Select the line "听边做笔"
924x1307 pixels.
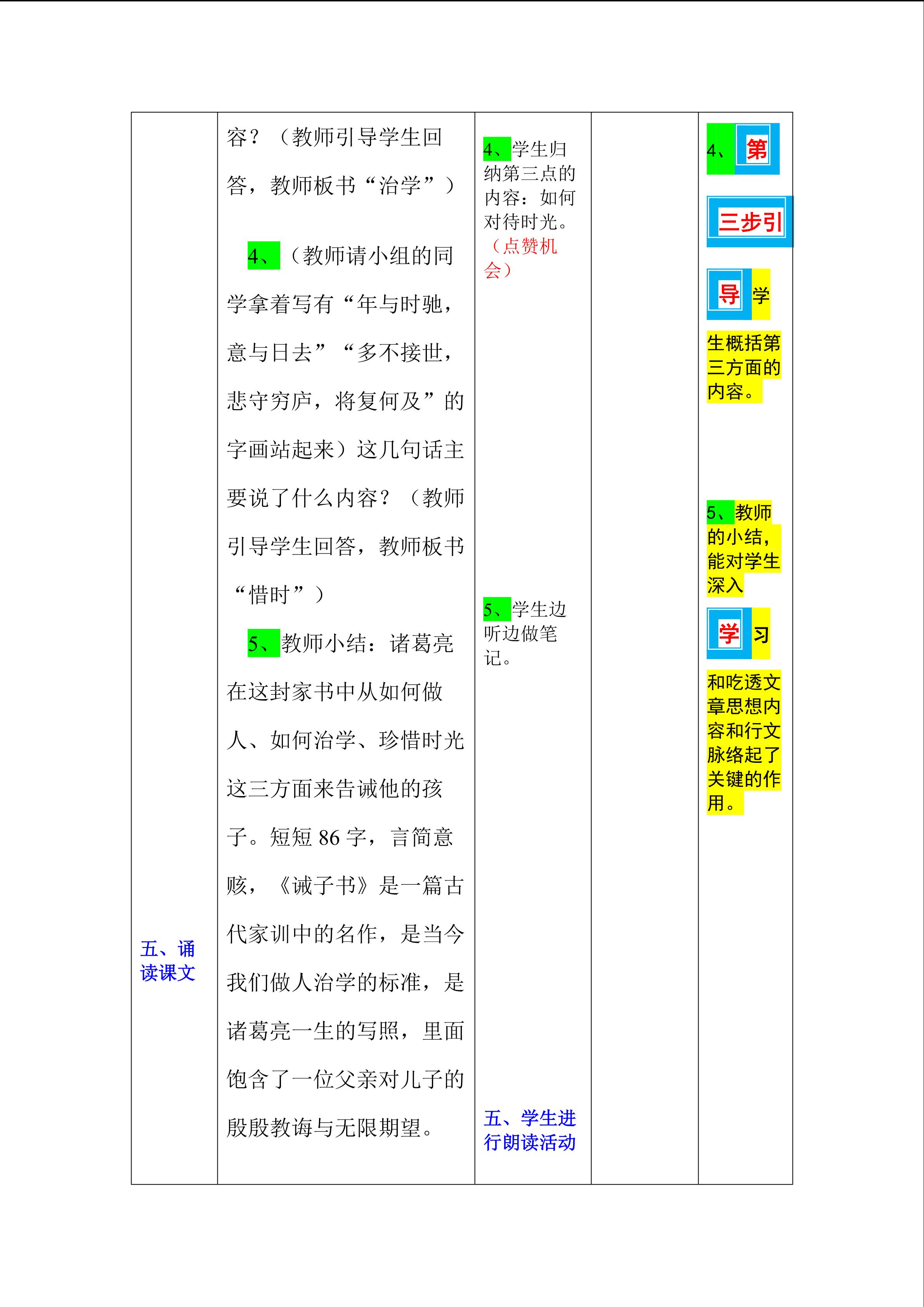pyautogui.click(x=521, y=634)
